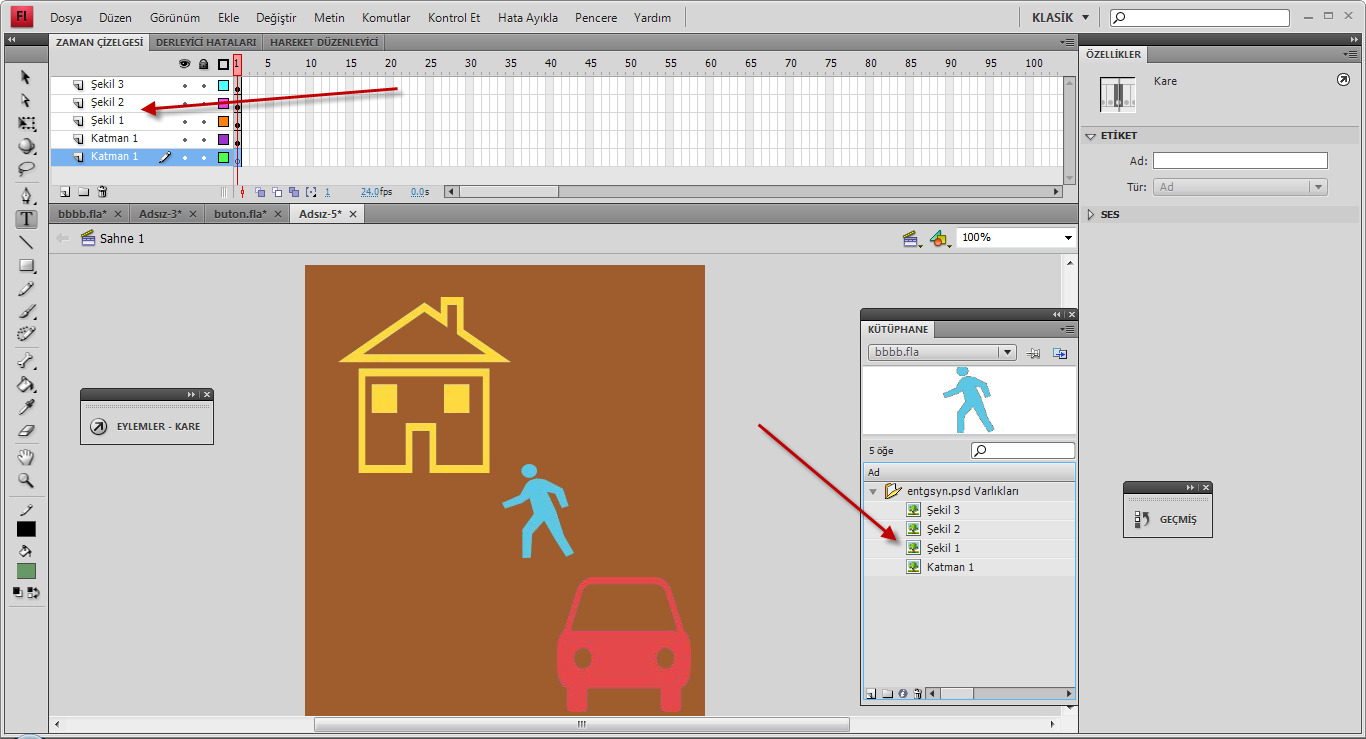Show all layers as outlines header

pos(223,64)
